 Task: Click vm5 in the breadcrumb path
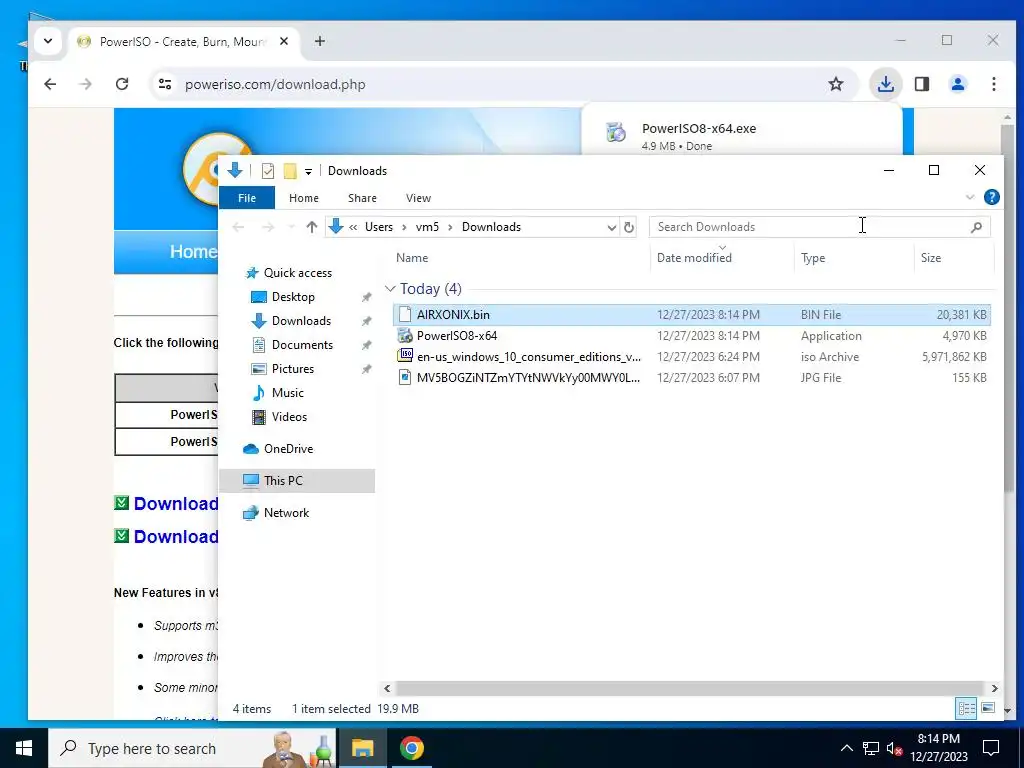coord(427,227)
